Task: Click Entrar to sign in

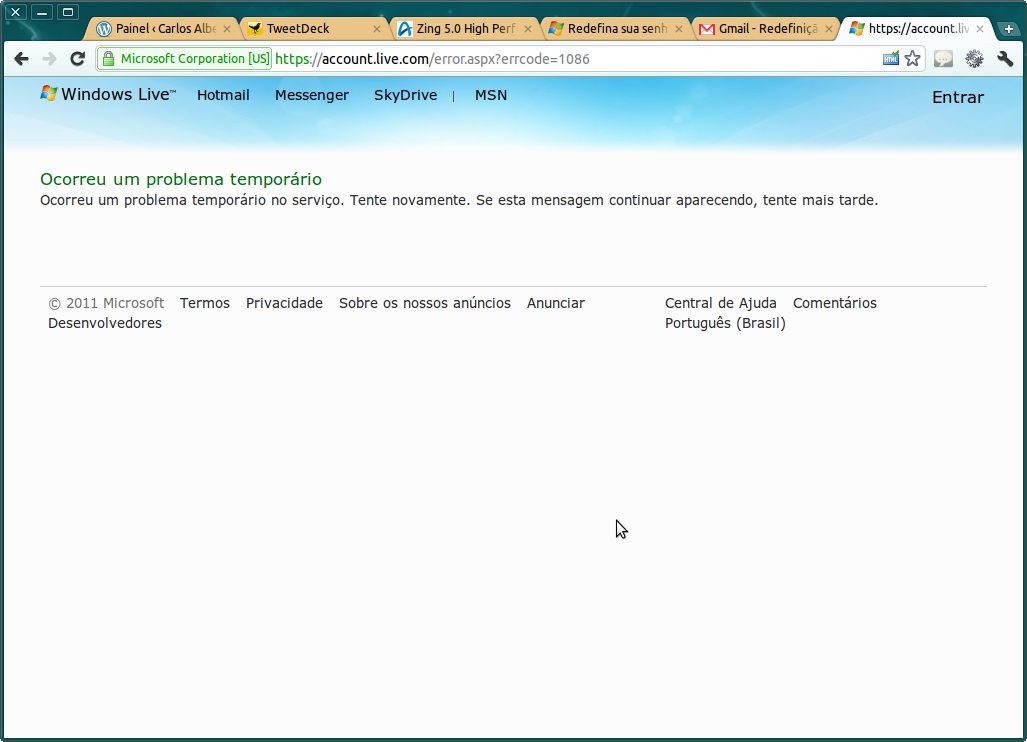Action: coord(958,97)
